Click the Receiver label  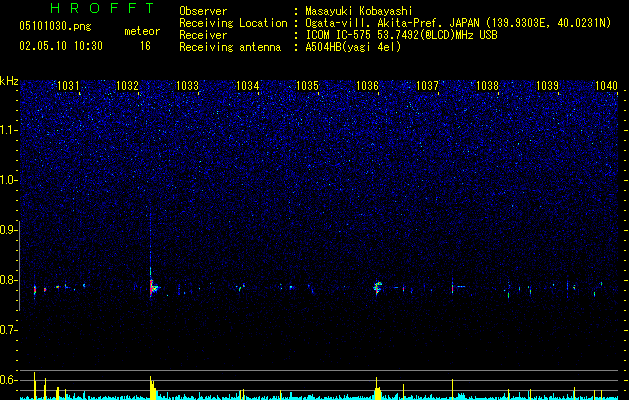[203, 35]
